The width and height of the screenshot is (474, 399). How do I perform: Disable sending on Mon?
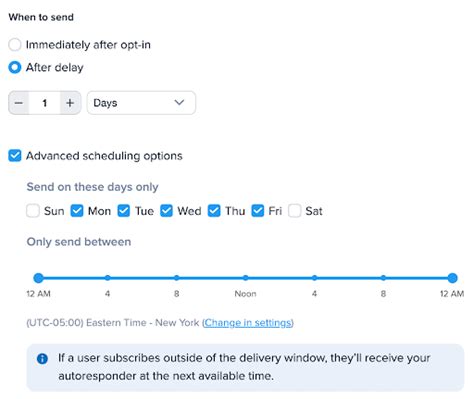point(77,211)
